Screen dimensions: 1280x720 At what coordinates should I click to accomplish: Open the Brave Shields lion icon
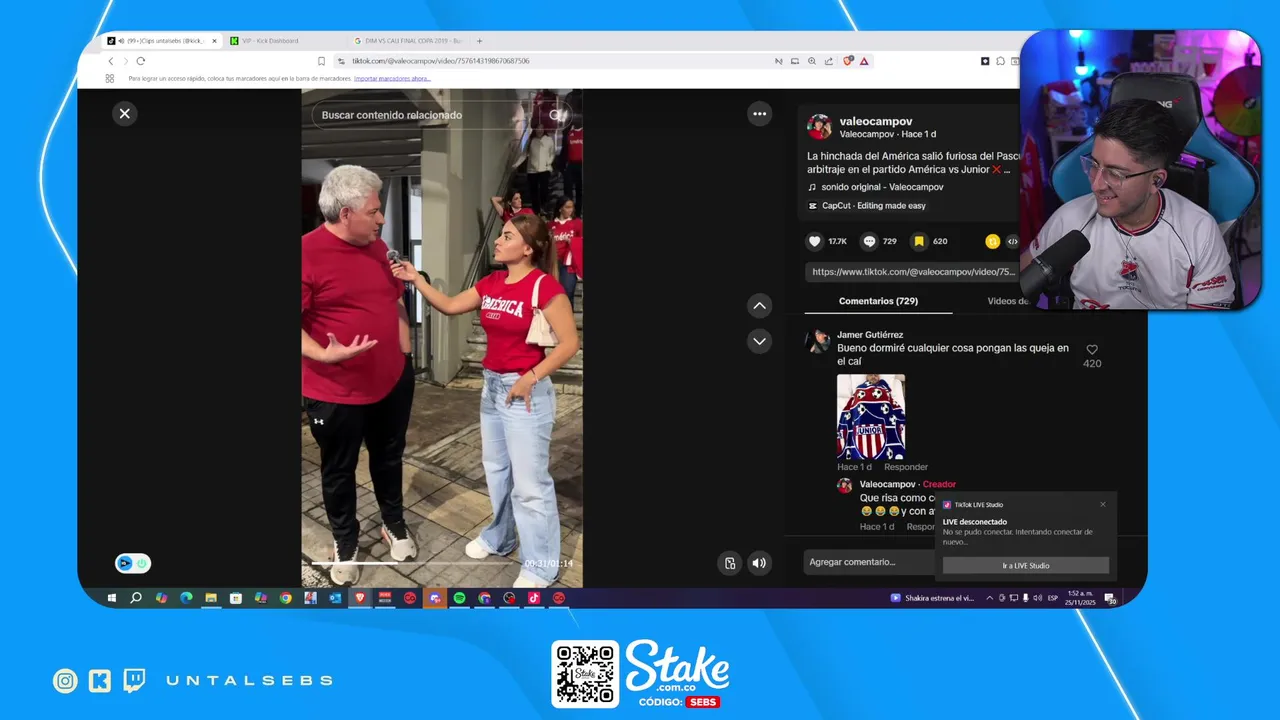pyautogui.click(x=848, y=61)
